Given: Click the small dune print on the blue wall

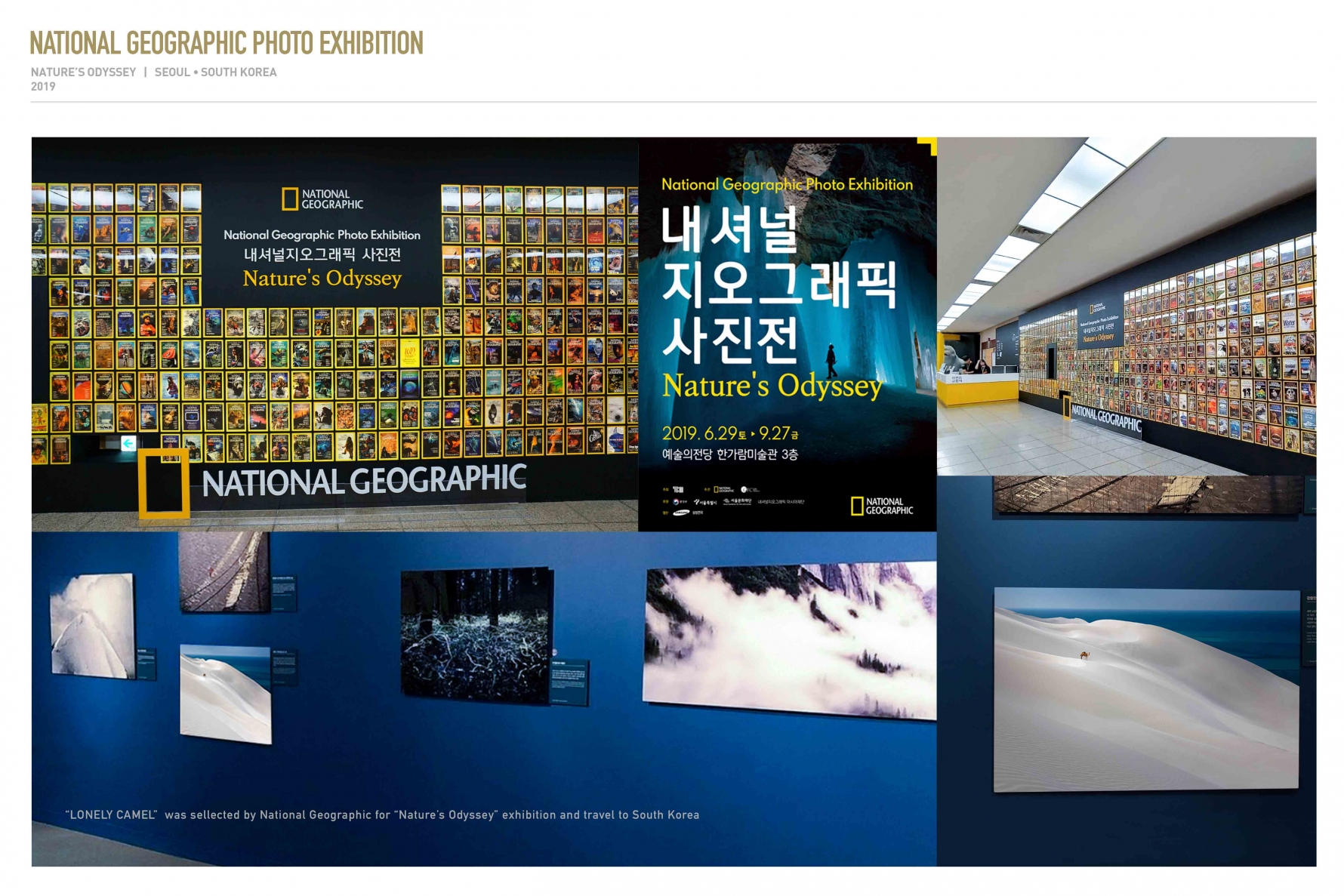Looking at the screenshot, I should tap(225, 694).
